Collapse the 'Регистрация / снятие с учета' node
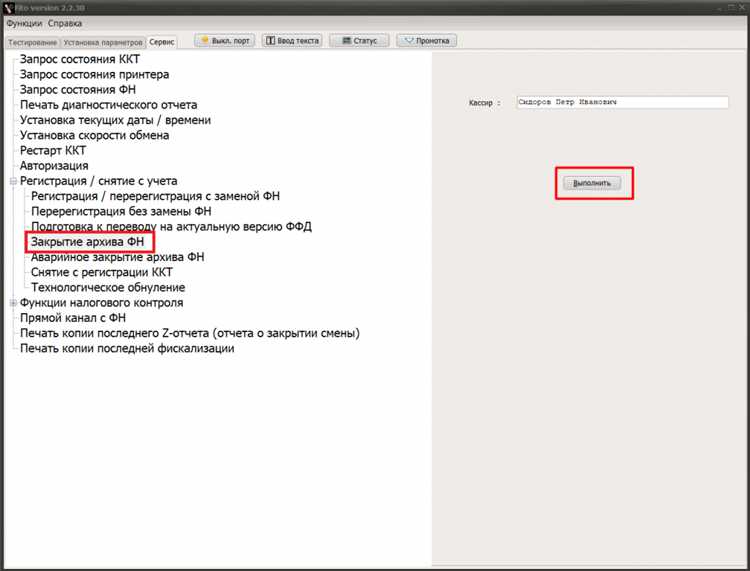750x571 pixels. click(x=13, y=181)
